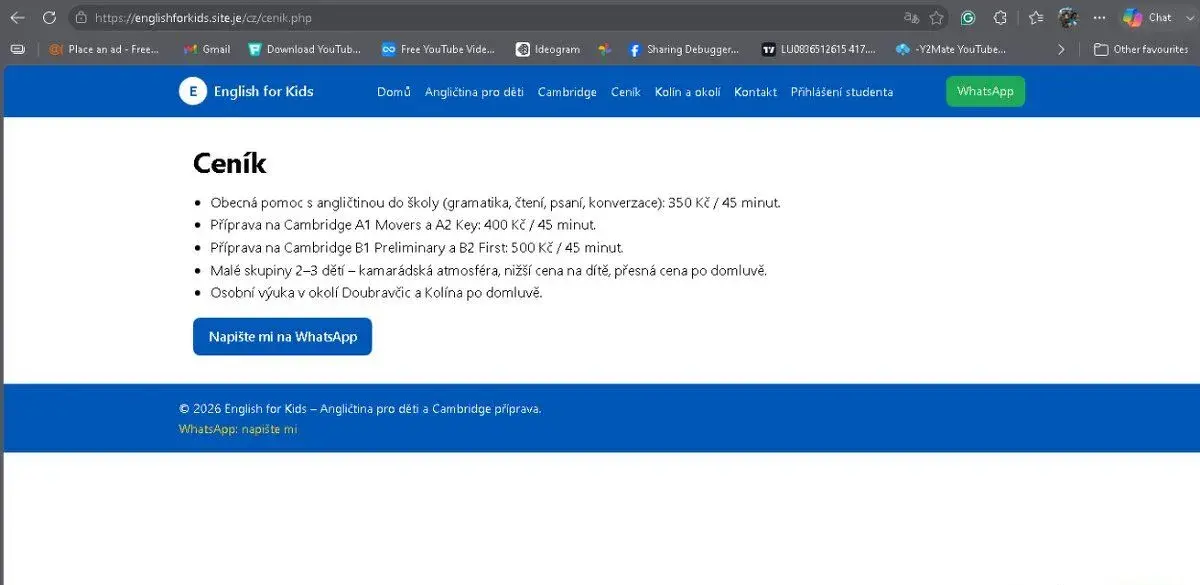1200x585 pixels.
Task: Open the Extensions puzzle-piece icon
Action: tap(1000, 17)
